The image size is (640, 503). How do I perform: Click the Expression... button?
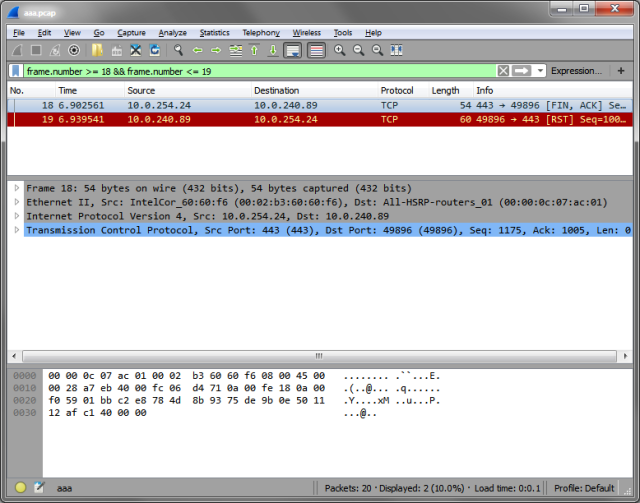click(576, 71)
